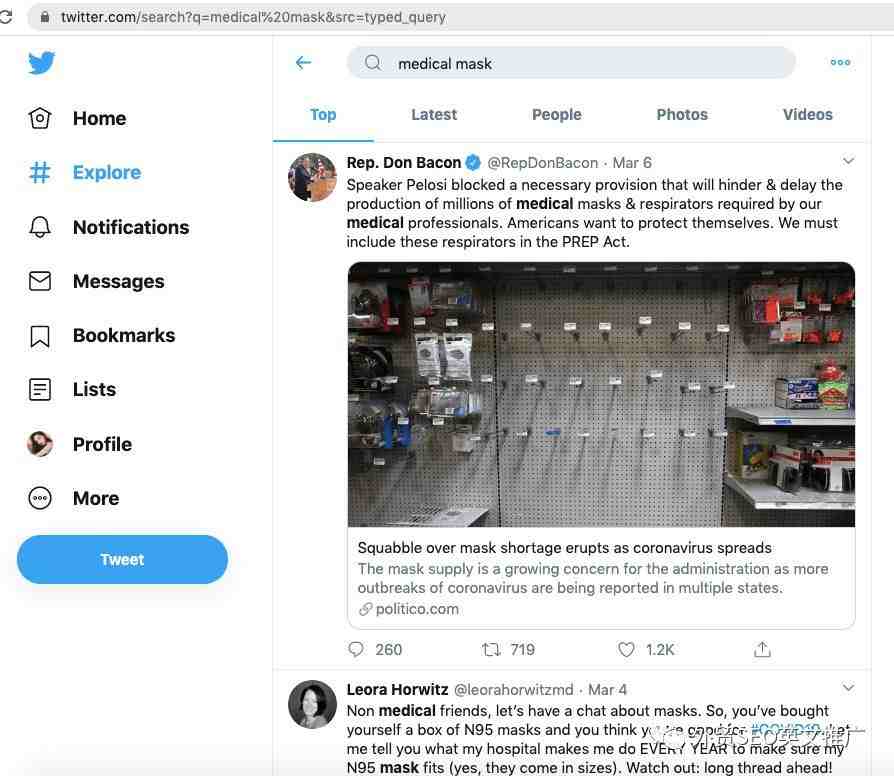The width and height of the screenshot is (894, 776).
Task: Open Bookmarks from the sidebar
Action: click(x=103, y=336)
